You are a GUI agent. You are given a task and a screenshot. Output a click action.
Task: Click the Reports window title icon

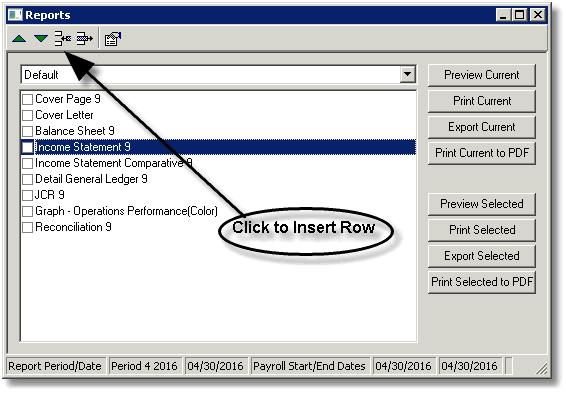pos(16,15)
